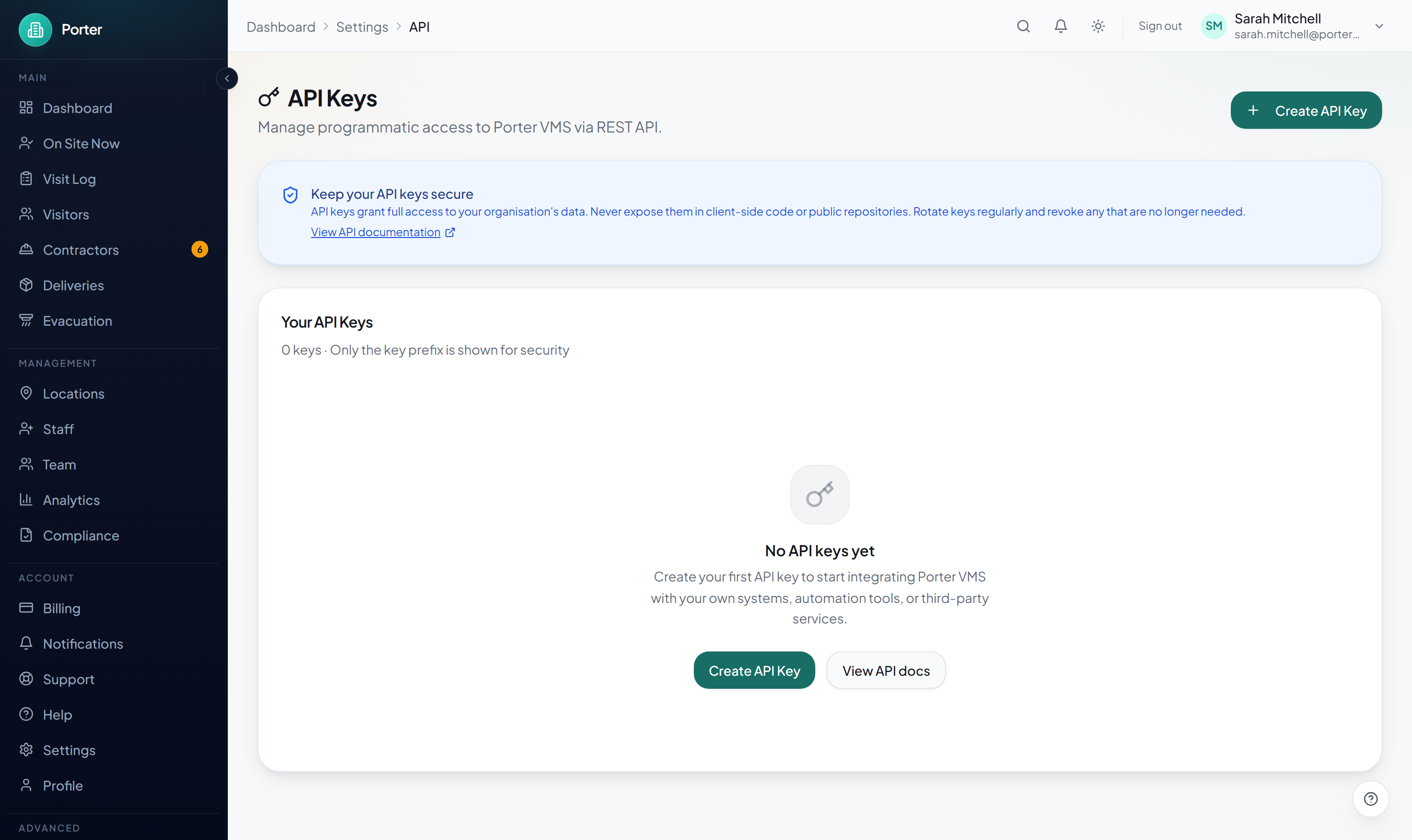
Task: Click the key icon beside API Keys title
Action: click(x=268, y=98)
